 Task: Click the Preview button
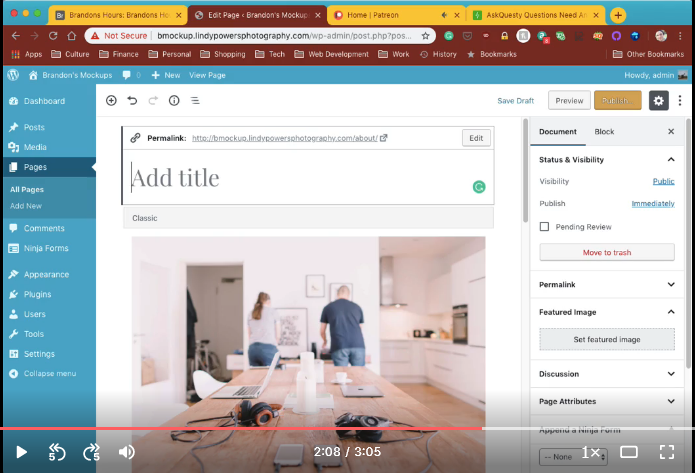(569, 101)
